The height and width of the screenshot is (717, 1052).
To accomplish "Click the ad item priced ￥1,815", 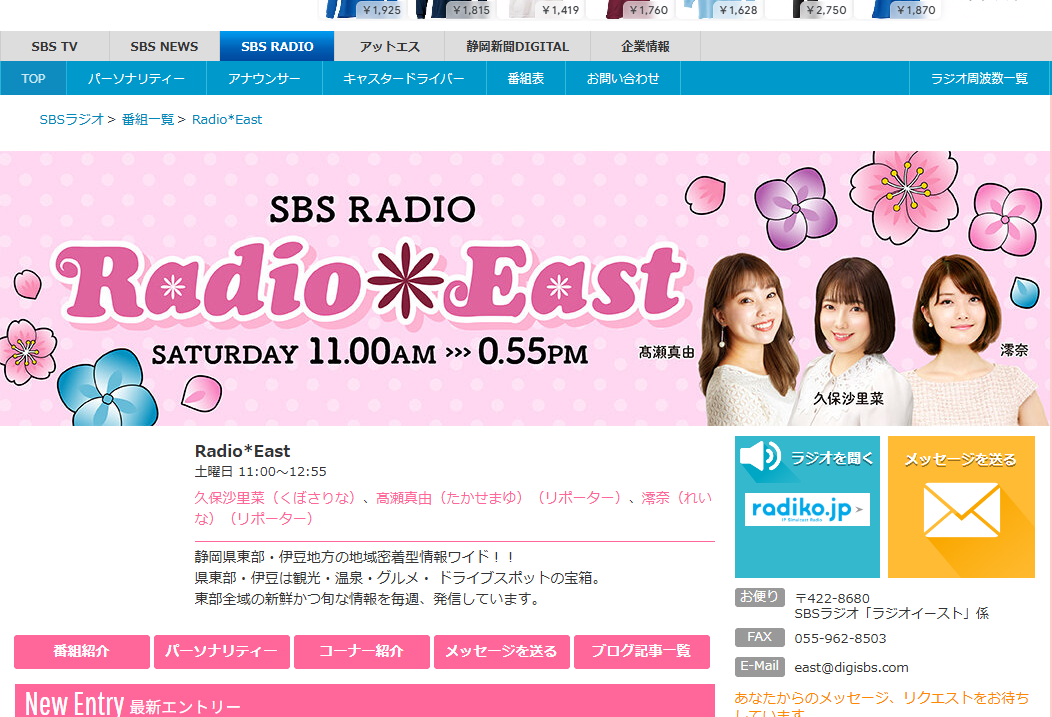I will 454,9.
